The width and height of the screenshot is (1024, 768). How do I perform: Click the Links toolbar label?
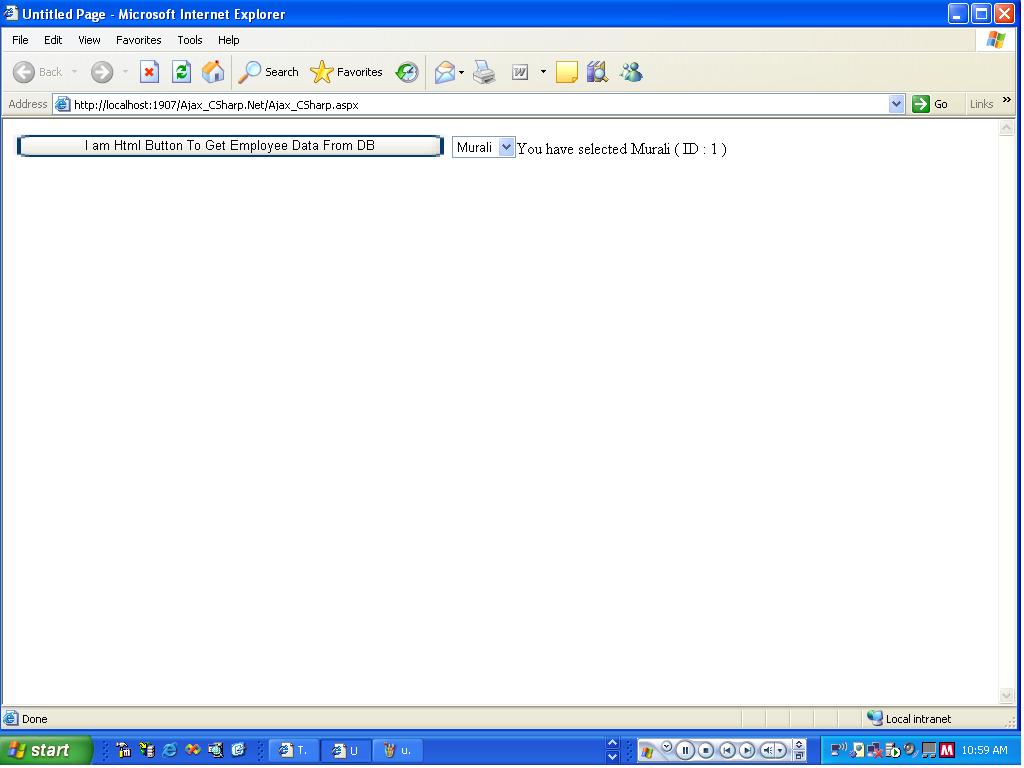pos(981,104)
